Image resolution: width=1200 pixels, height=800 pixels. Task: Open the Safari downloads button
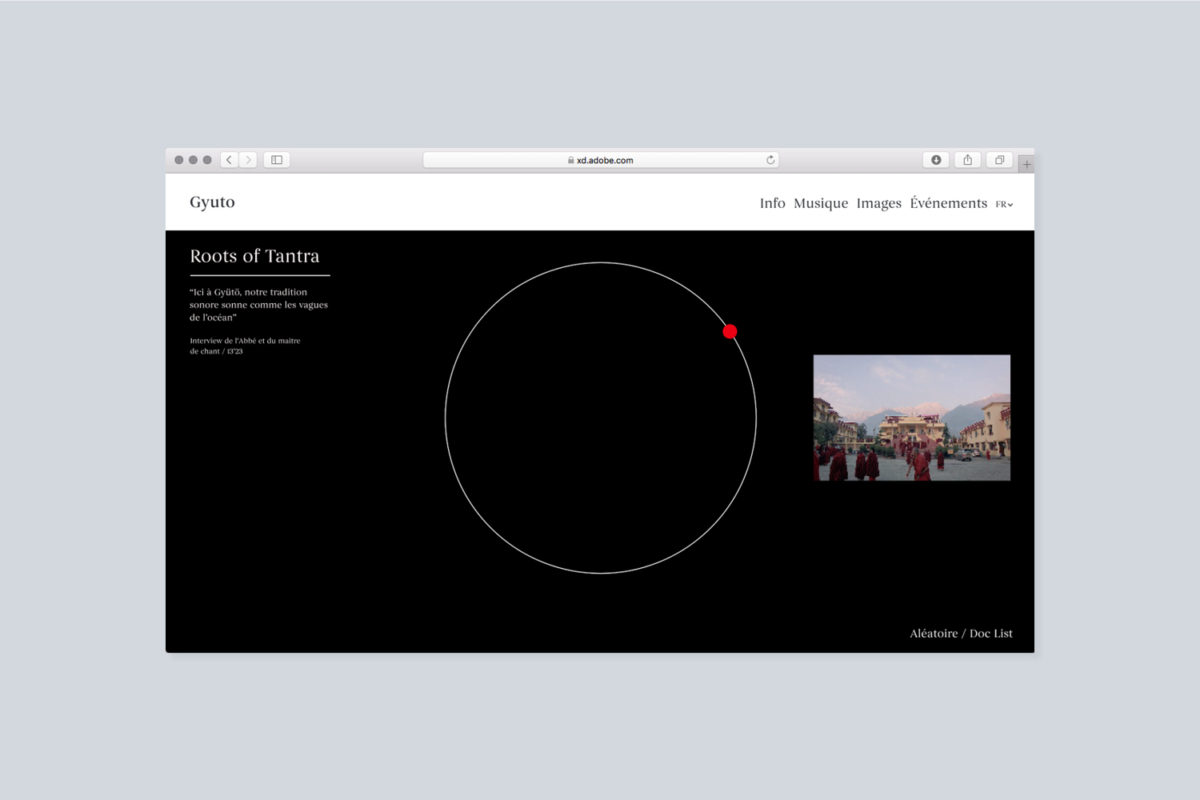click(936, 160)
